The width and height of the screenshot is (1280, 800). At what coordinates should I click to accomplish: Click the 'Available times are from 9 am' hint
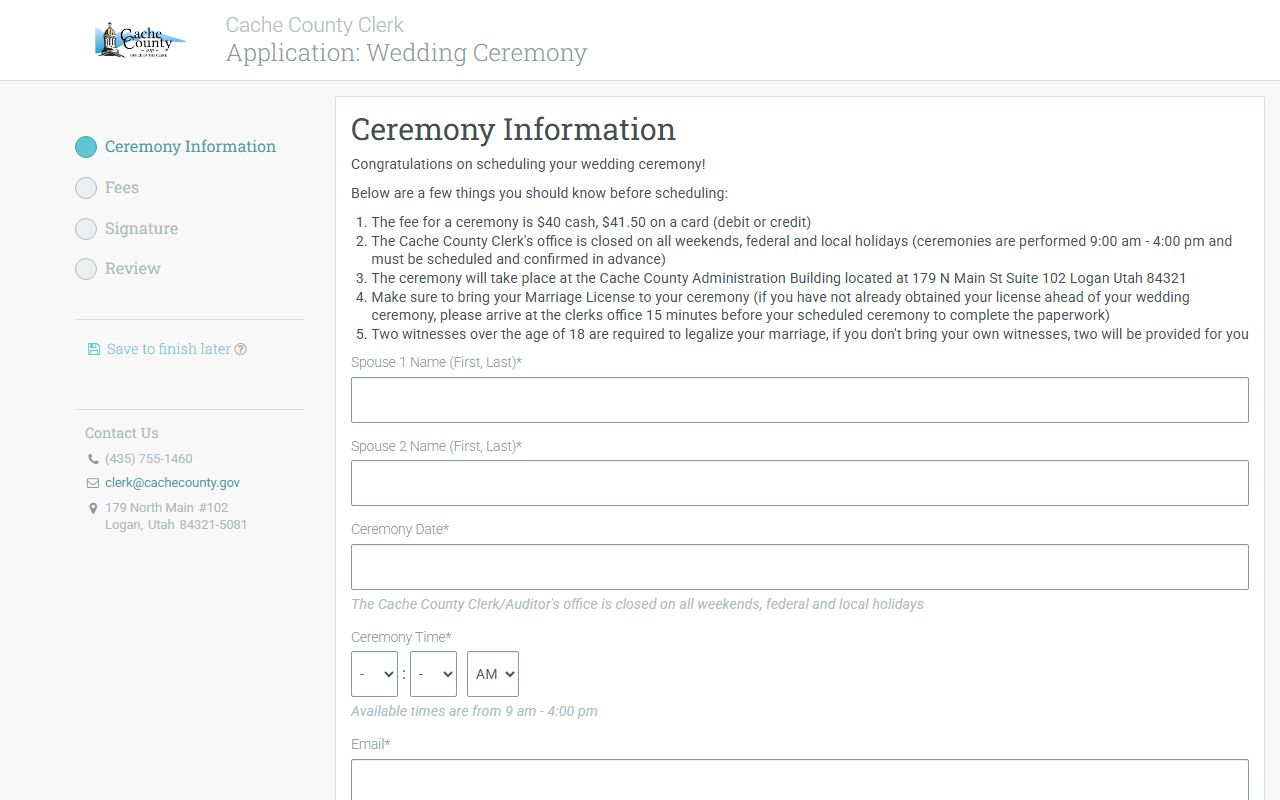pyautogui.click(x=474, y=711)
